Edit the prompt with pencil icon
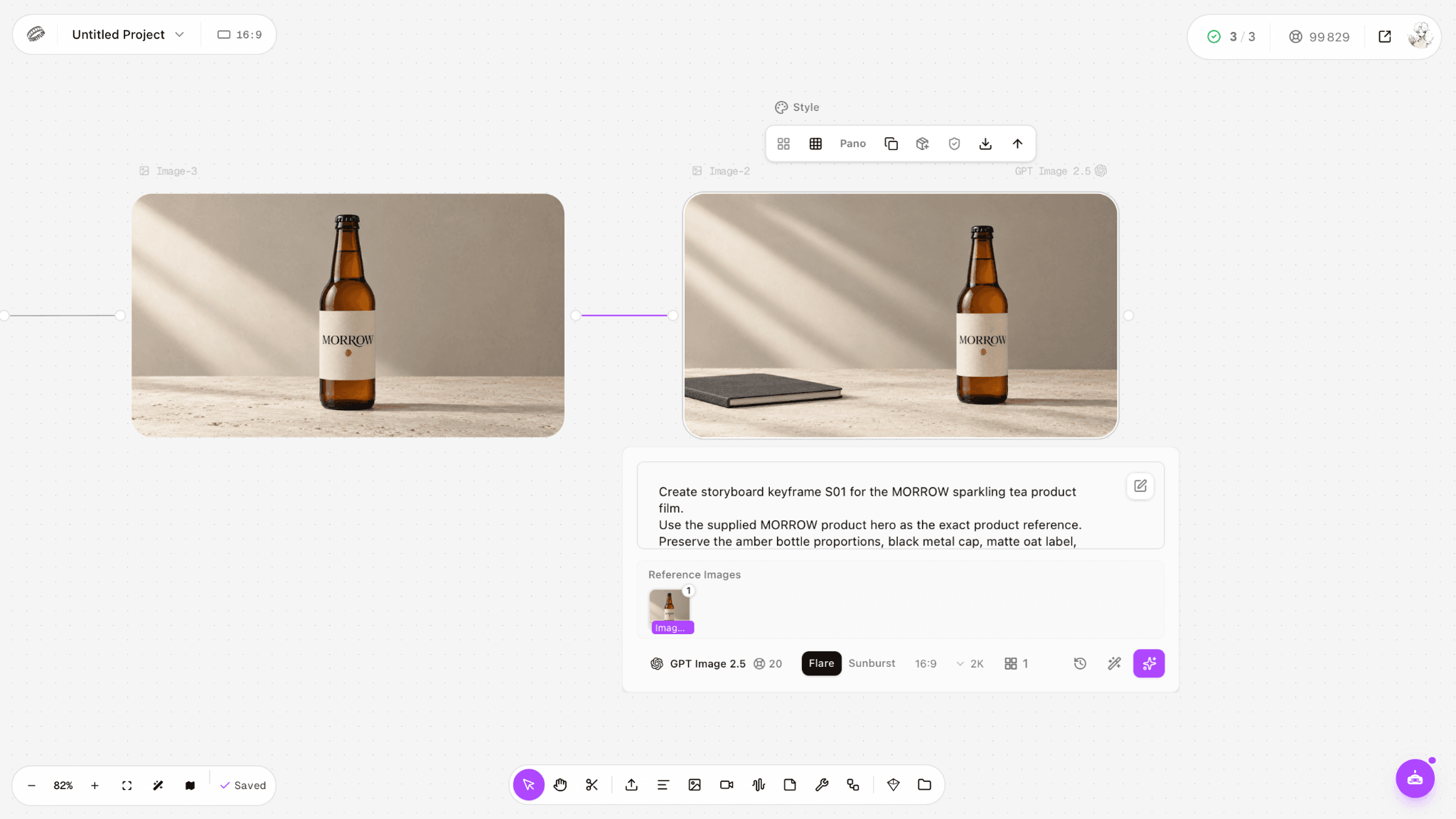The height and width of the screenshot is (819, 1456). click(x=1140, y=486)
